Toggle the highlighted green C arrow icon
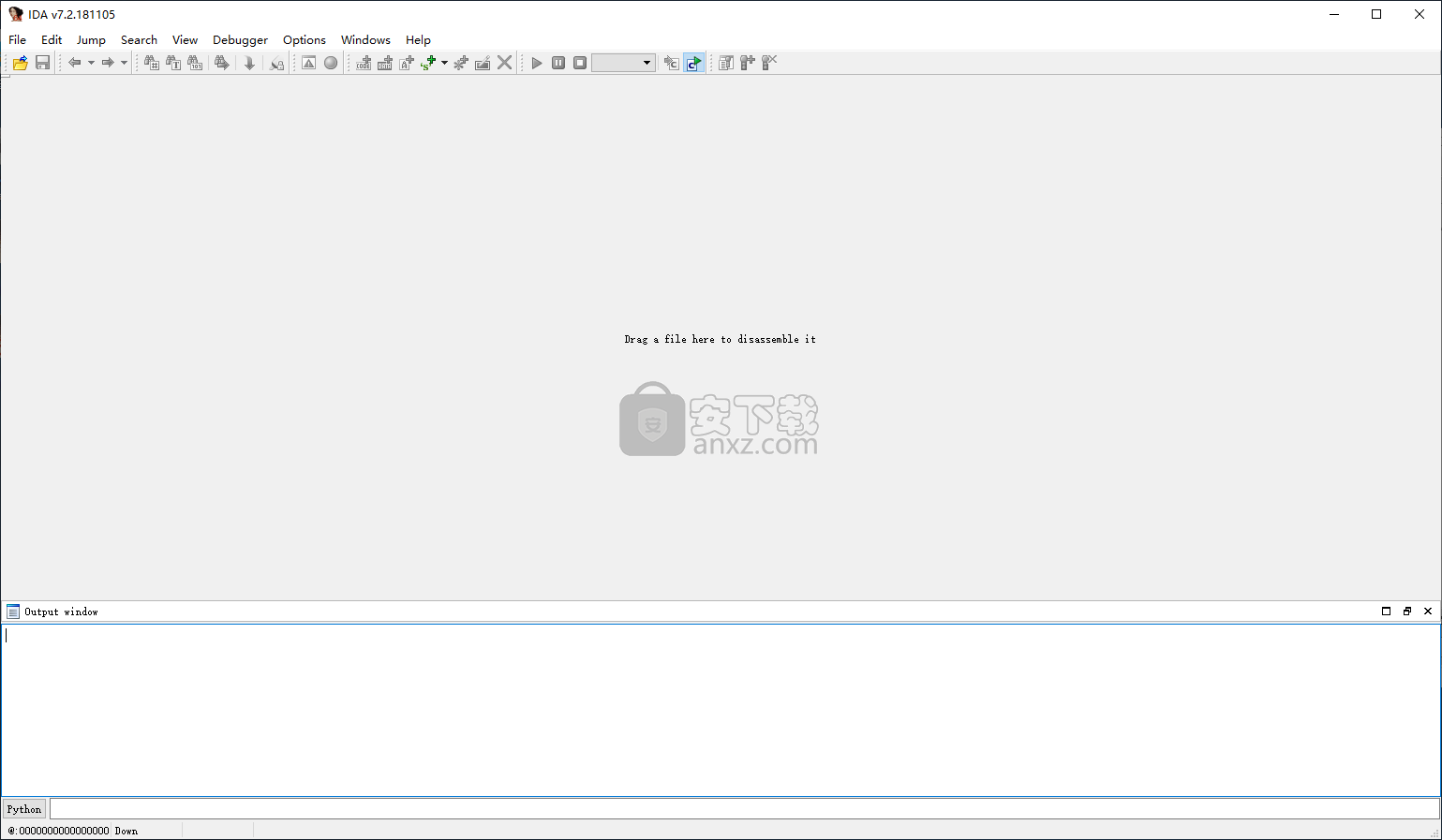 click(693, 63)
